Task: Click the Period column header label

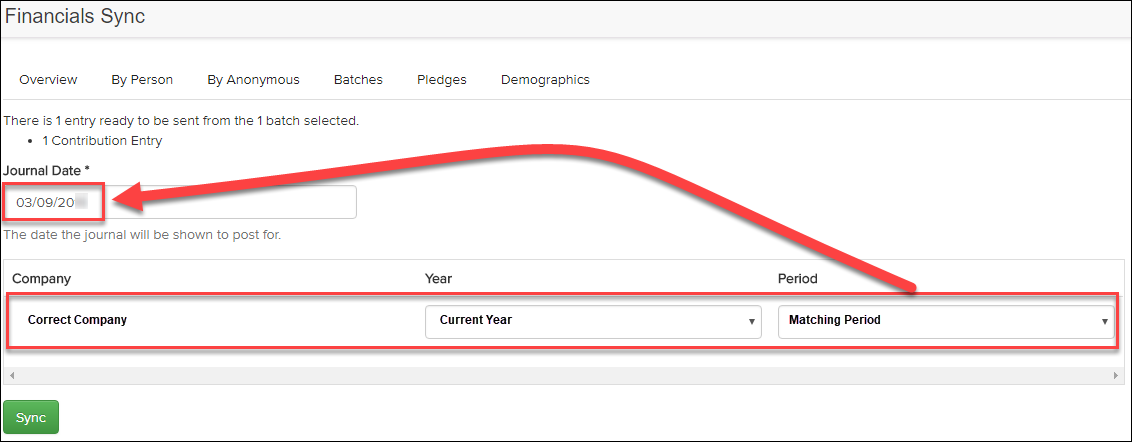Action: (x=797, y=278)
